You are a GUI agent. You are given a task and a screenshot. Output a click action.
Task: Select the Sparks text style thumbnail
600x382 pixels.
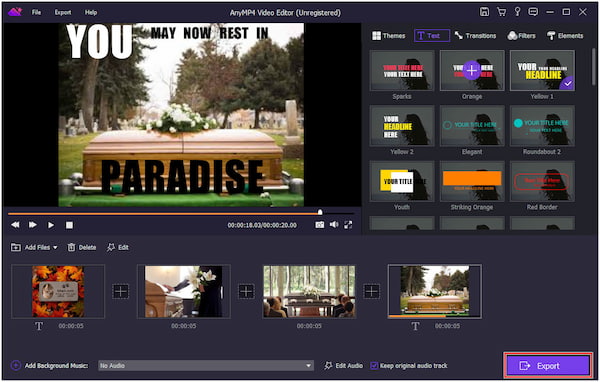click(x=402, y=71)
